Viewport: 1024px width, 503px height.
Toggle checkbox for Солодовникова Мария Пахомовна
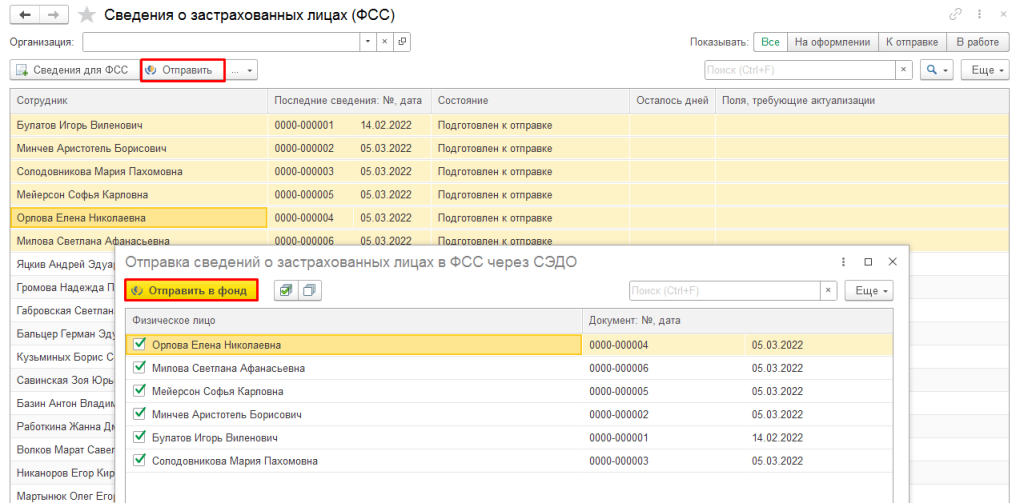tap(140, 461)
